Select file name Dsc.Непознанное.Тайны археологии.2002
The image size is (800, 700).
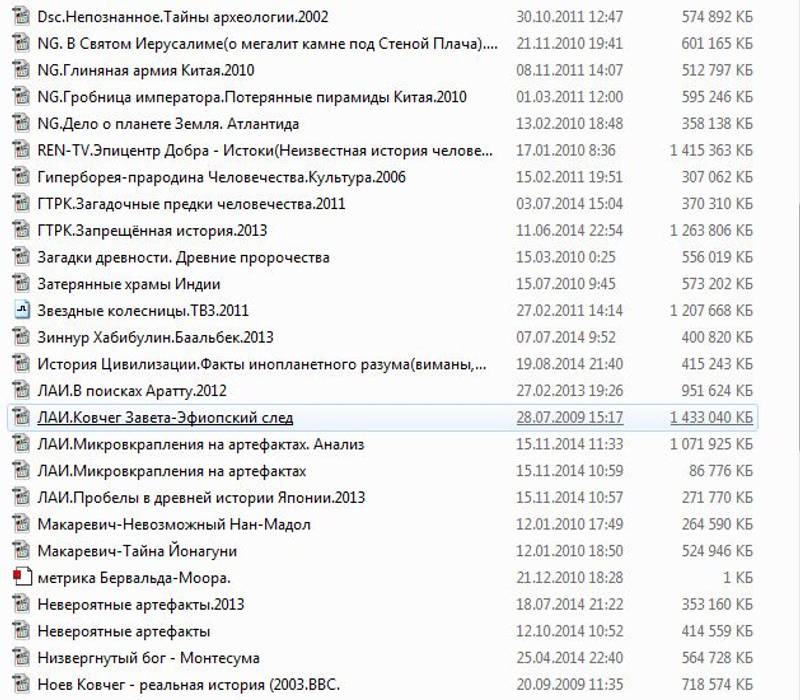183,17
